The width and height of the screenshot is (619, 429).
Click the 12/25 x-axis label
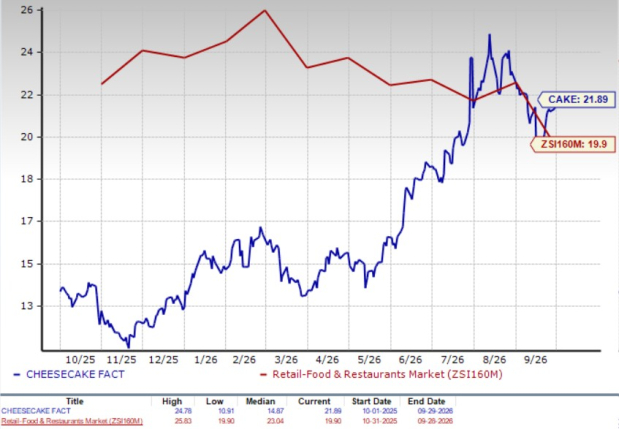coord(163,360)
